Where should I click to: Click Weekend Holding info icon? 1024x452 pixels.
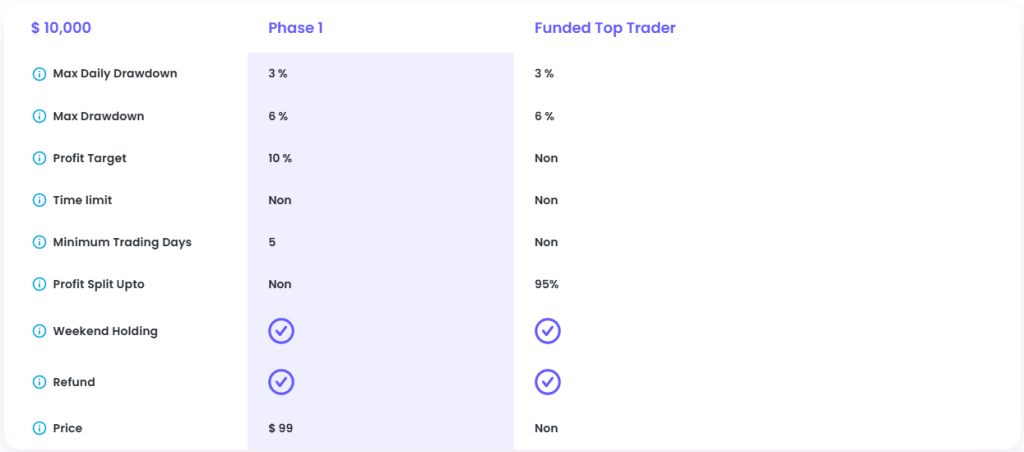click(39, 331)
